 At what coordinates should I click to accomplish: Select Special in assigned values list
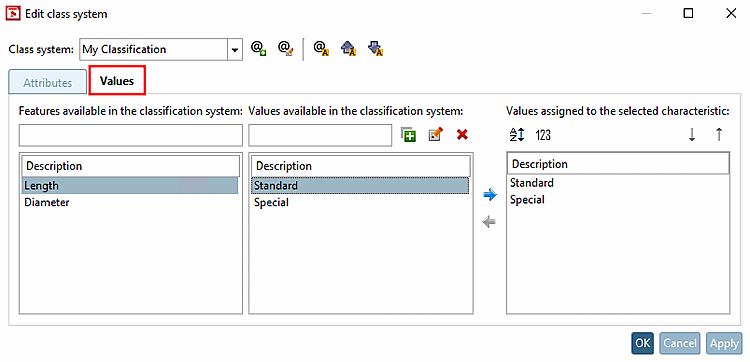coord(618,199)
